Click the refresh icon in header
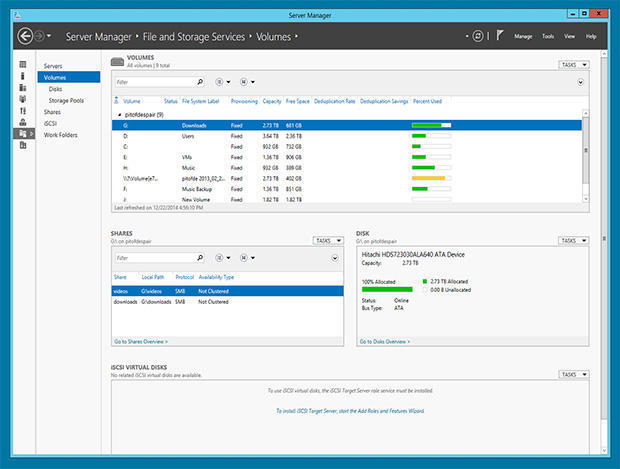The width and height of the screenshot is (620, 469). click(479, 36)
